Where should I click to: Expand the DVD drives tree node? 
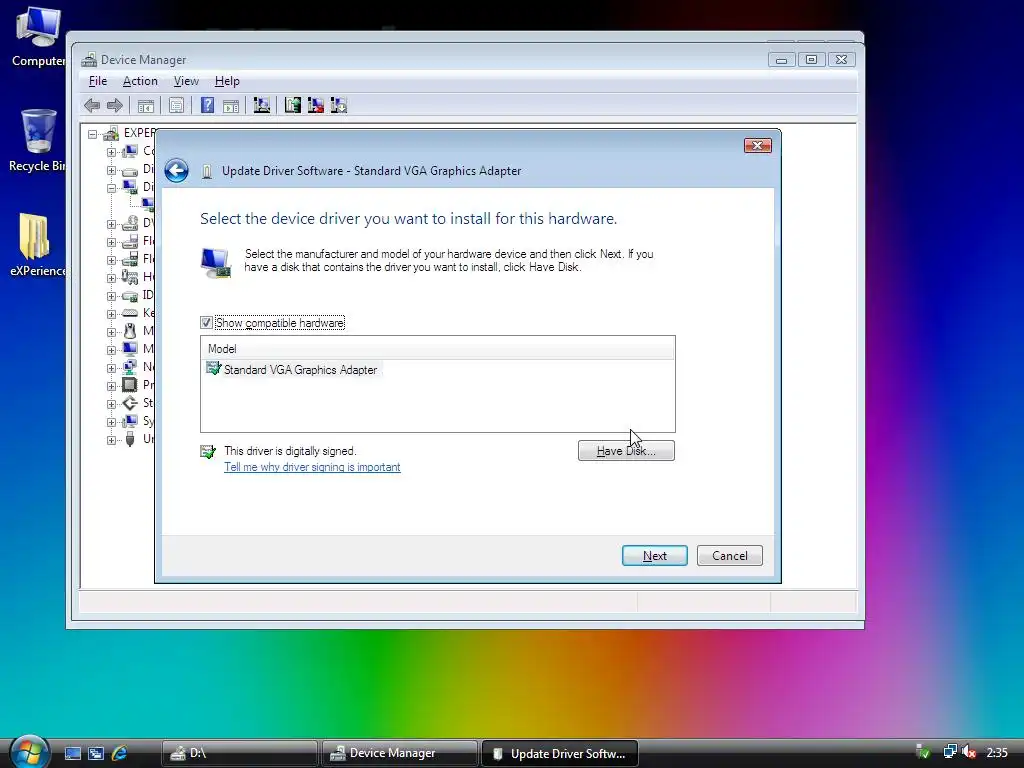(x=111, y=224)
